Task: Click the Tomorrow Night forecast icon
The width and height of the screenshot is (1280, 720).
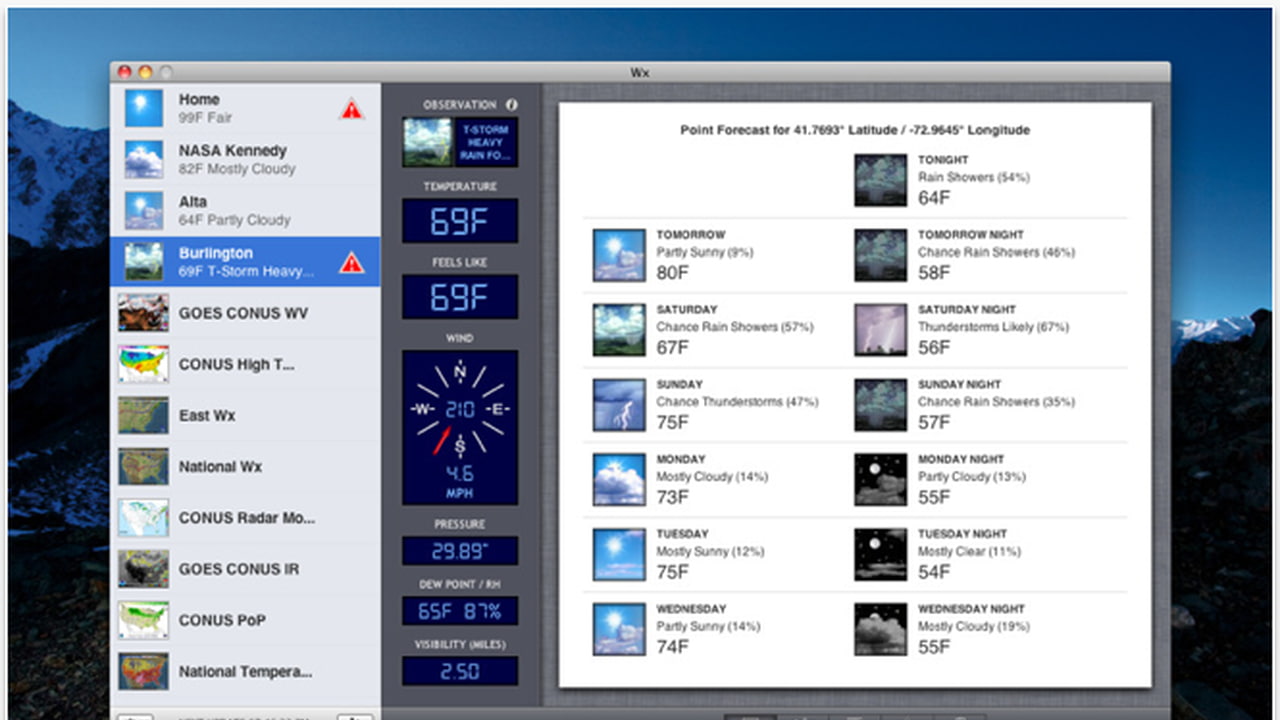Action: (880, 255)
